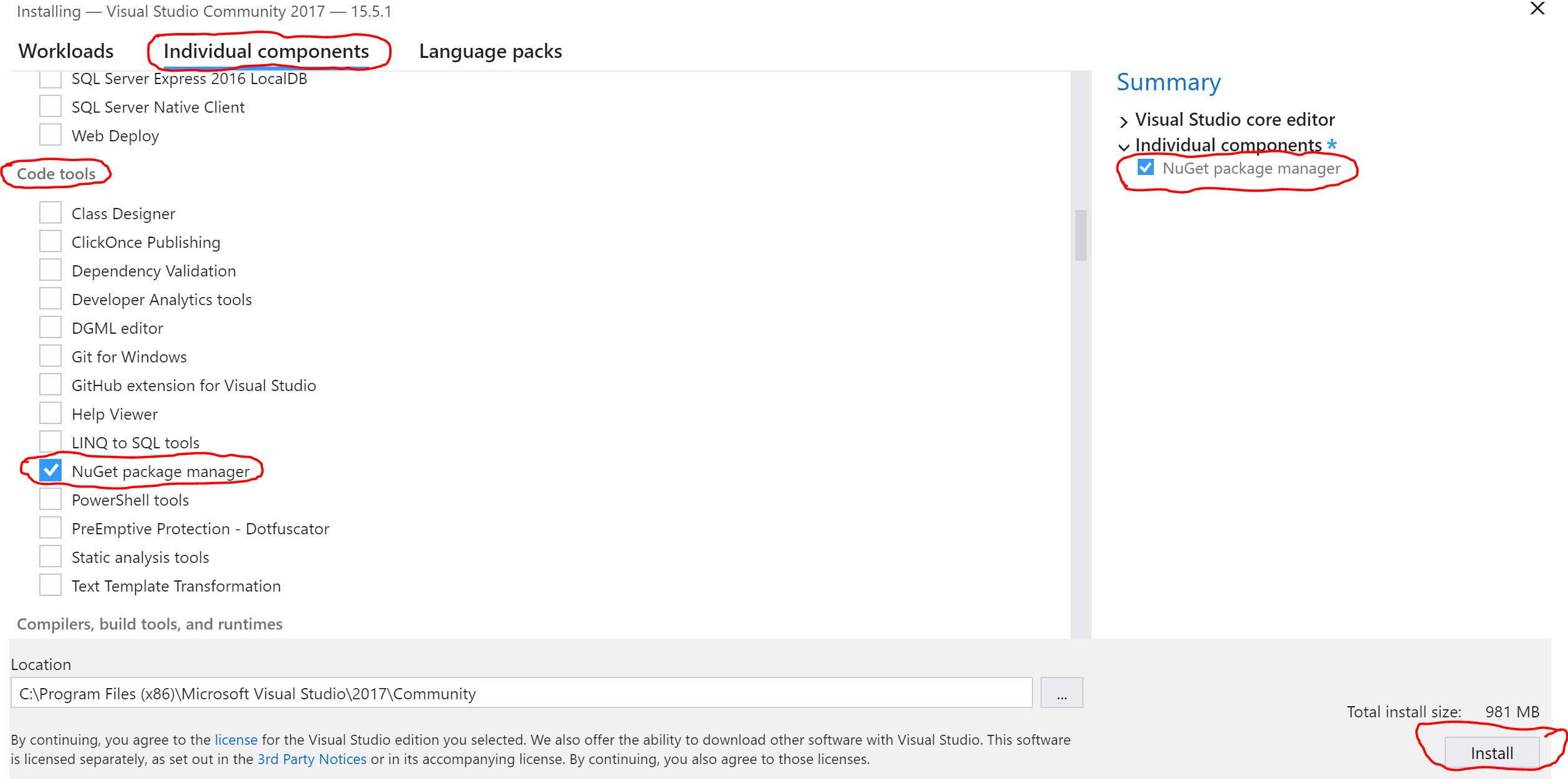Viewport: 1568px width, 779px height.
Task: Open the Language packs tab
Action: tap(491, 51)
